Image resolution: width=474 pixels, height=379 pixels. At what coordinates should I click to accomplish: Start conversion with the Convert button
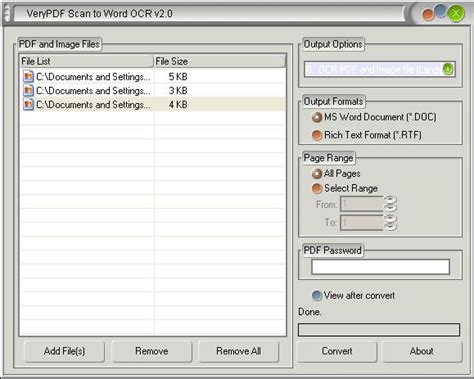337,351
